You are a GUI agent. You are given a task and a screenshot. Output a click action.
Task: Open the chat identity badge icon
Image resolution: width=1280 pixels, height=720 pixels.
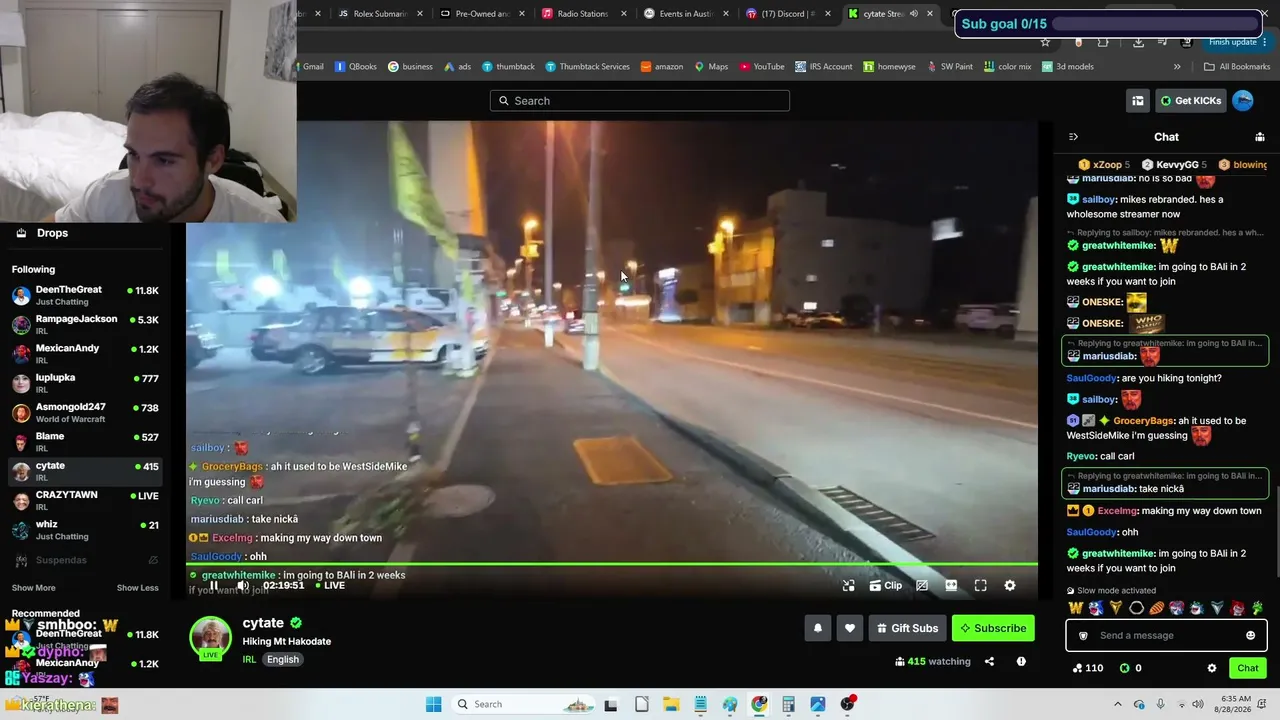tap(1082, 635)
